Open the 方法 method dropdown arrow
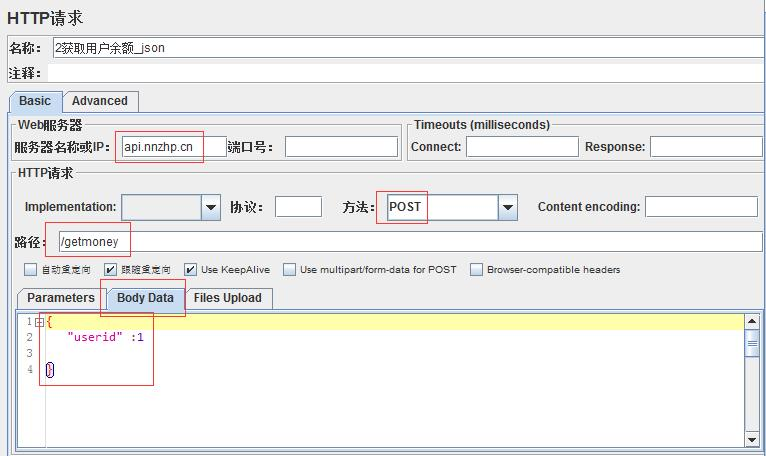This screenshot has width=766, height=456. (508, 207)
